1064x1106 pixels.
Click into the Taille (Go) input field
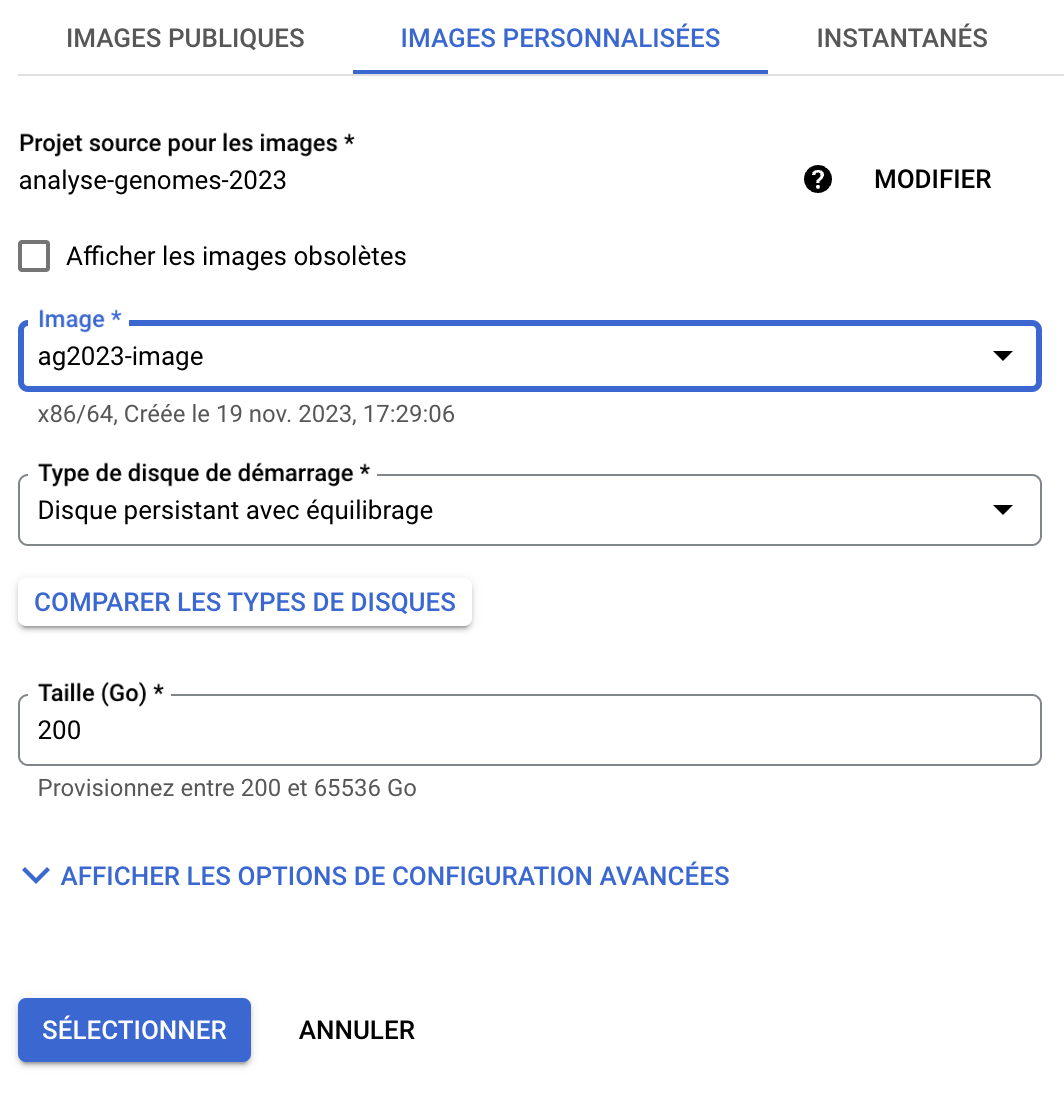click(x=530, y=731)
